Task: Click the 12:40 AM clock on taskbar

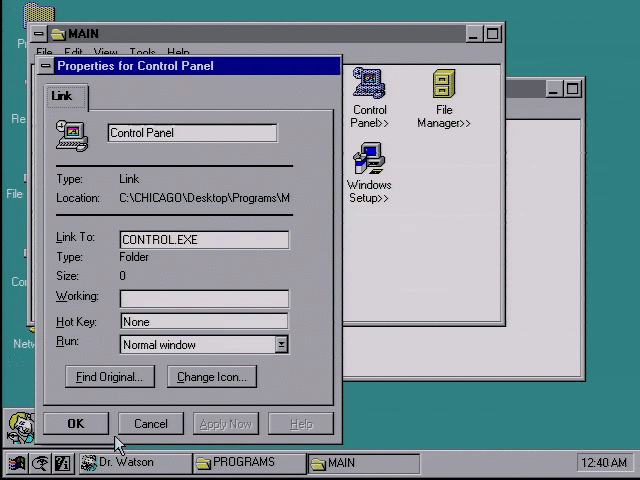Action: pos(604,463)
